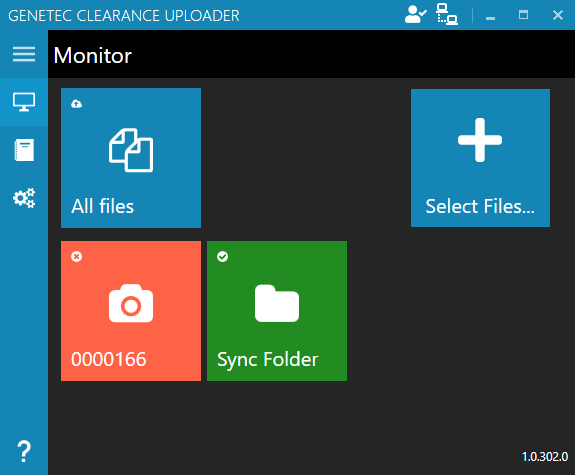Click the camera icon on the 0000166 tile
Image resolution: width=575 pixels, height=475 pixels.
[x=131, y=303]
